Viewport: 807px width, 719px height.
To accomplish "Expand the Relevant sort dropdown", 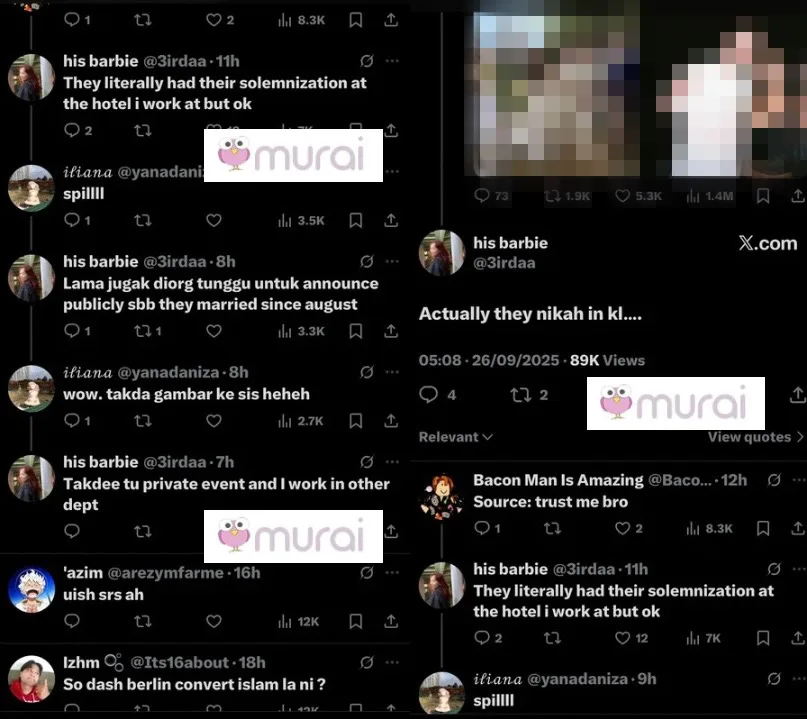I will [456, 437].
